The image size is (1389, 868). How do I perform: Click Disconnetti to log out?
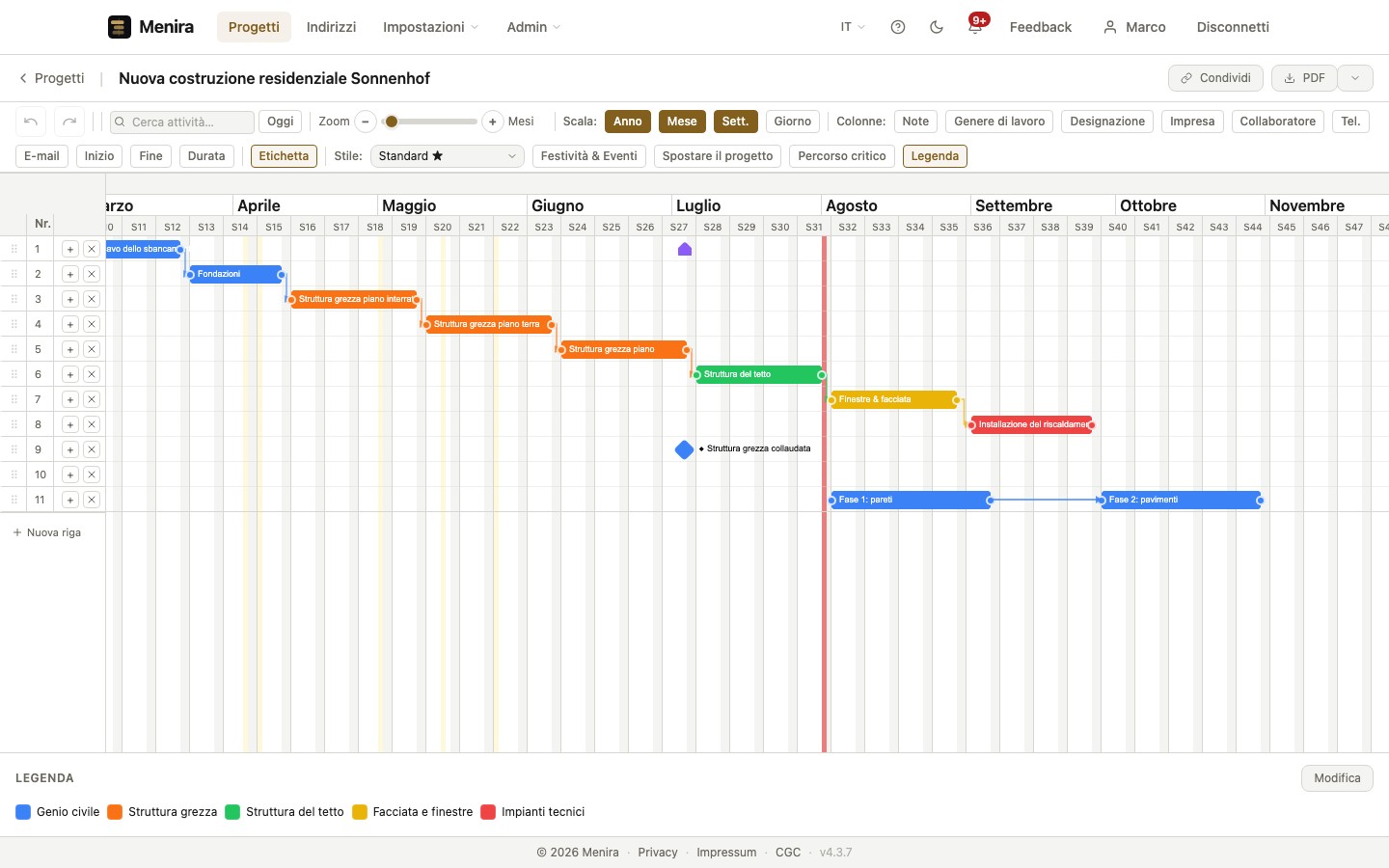1233,27
